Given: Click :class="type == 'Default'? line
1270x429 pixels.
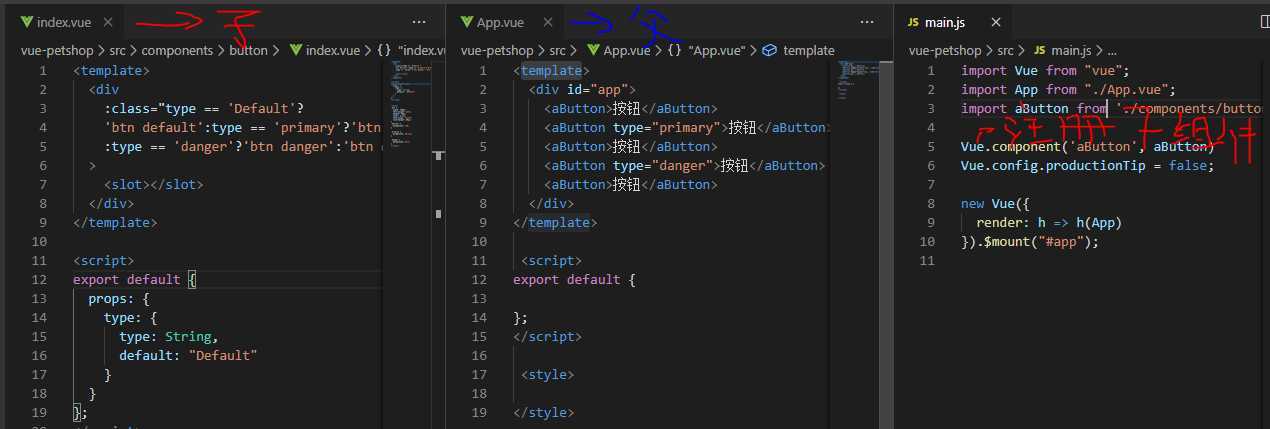Looking at the screenshot, I should (203, 109).
